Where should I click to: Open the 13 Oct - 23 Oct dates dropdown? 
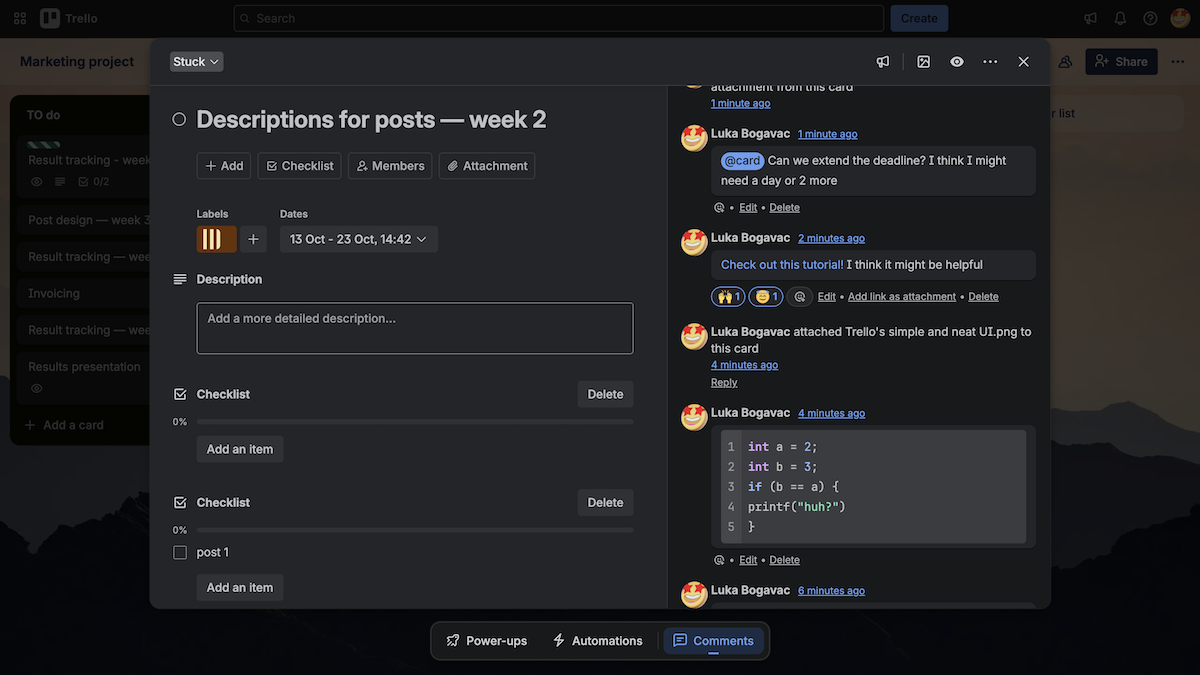pyautogui.click(x=357, y=238)
